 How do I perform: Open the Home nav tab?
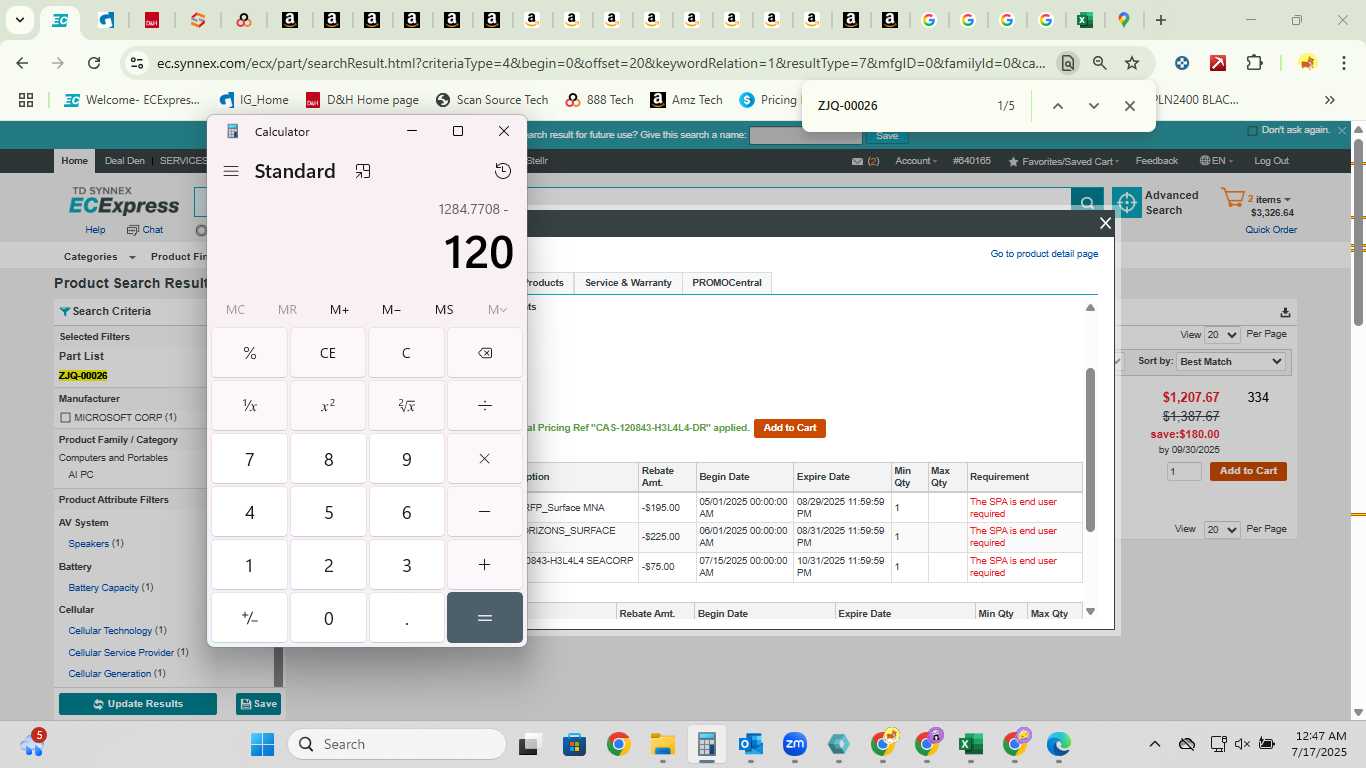[74, 161]
